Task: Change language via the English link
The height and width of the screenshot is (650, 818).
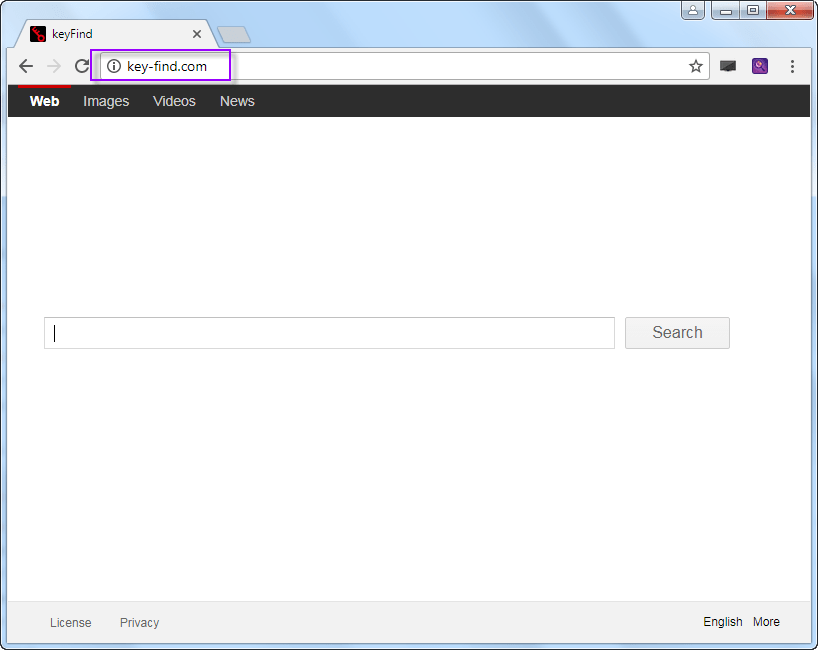Action: click(723, 622)
